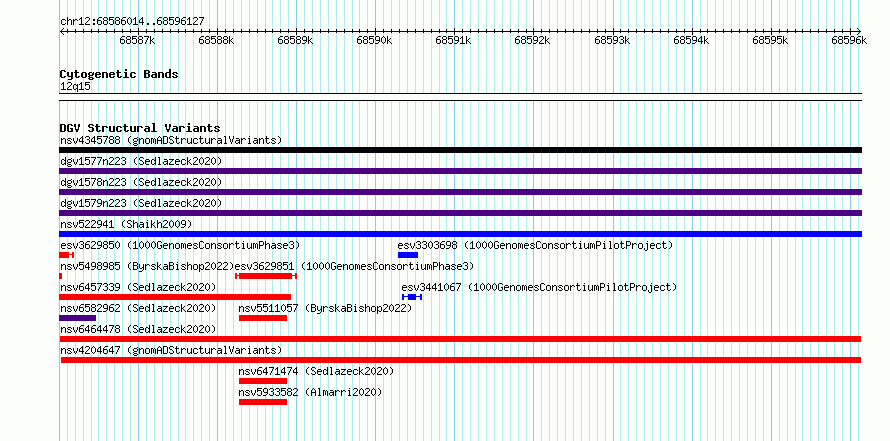The height and width of the screenshot is (441, 890).
Task: Click the short red glyph under esv3629850
Action: (66, 255)
